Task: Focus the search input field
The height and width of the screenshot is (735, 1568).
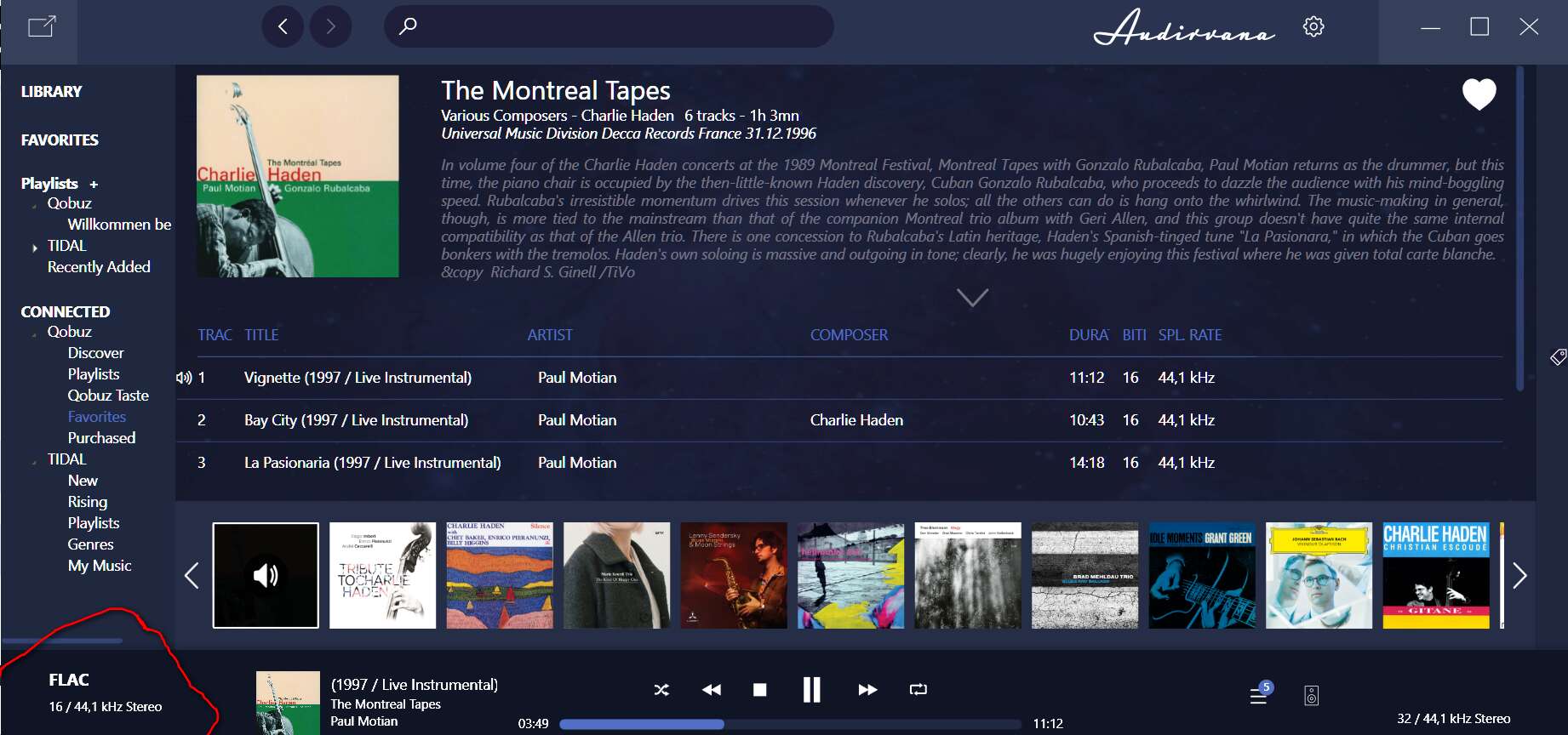Action: click(x=609, y=26)
